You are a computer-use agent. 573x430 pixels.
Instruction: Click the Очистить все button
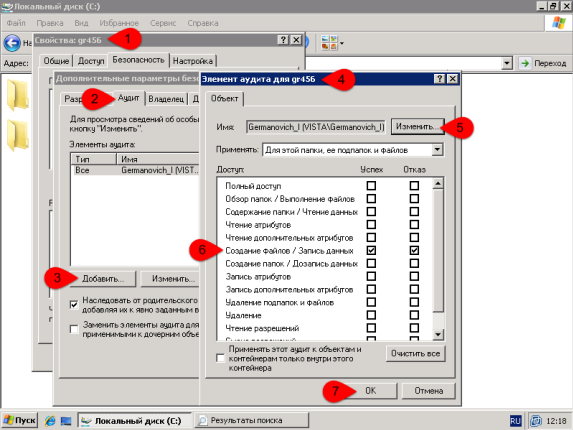(x=415, y=354)
